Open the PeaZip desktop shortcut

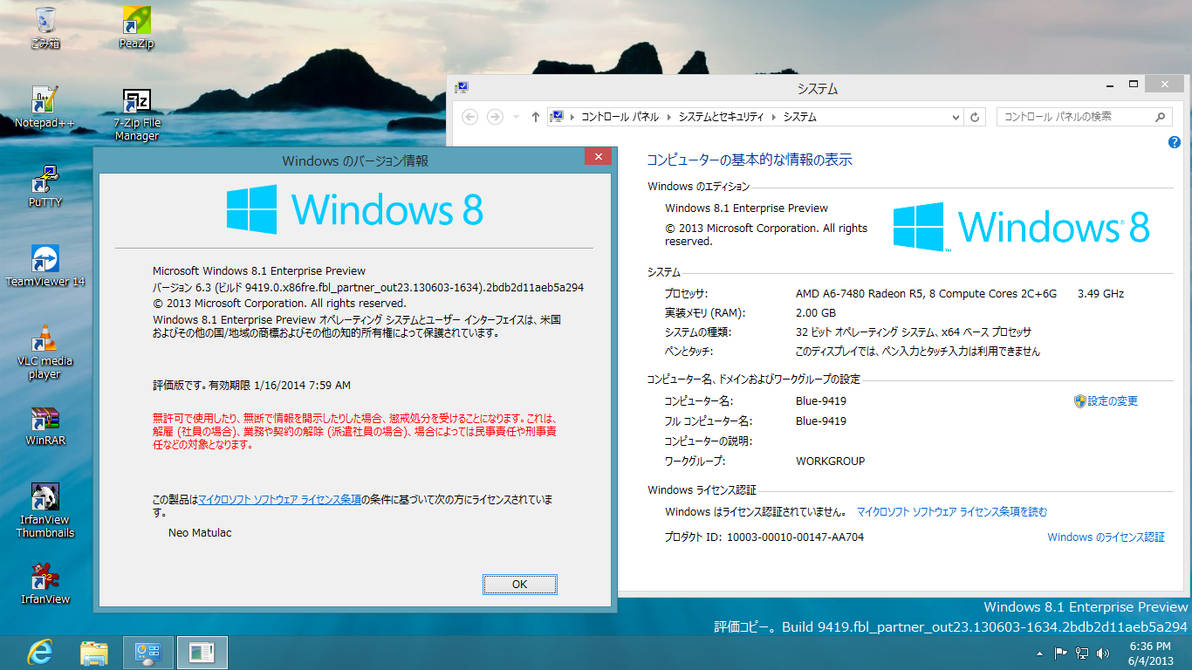click(136, 27)
